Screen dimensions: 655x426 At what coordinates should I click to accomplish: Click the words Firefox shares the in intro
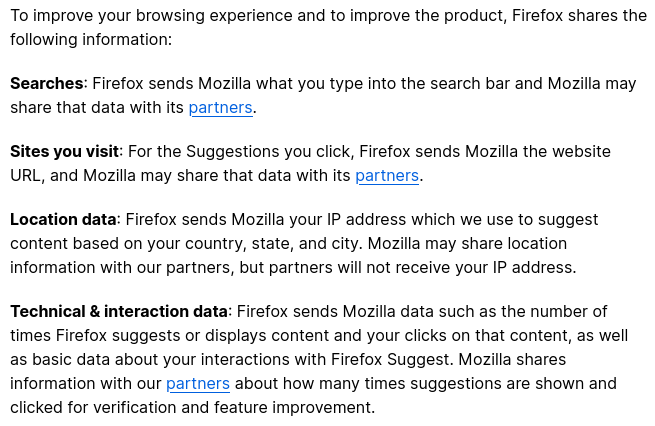[x=579, y=16]
